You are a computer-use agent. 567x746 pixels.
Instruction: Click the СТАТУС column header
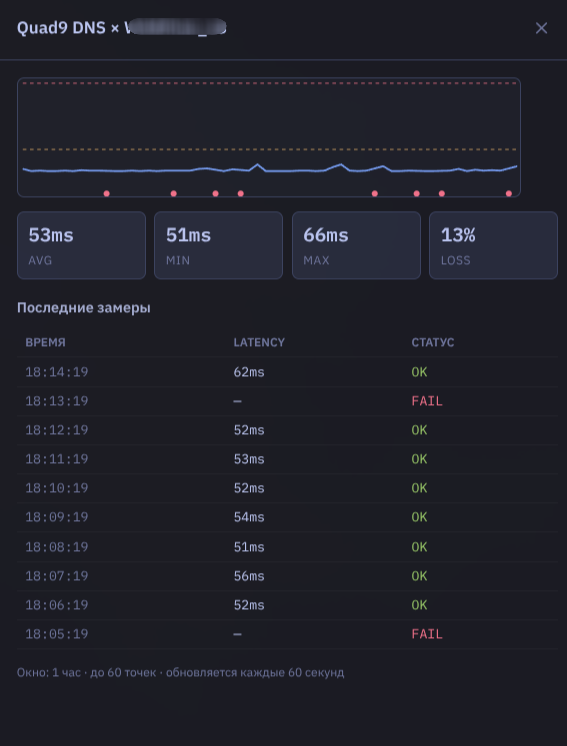[x=433, y=343]
